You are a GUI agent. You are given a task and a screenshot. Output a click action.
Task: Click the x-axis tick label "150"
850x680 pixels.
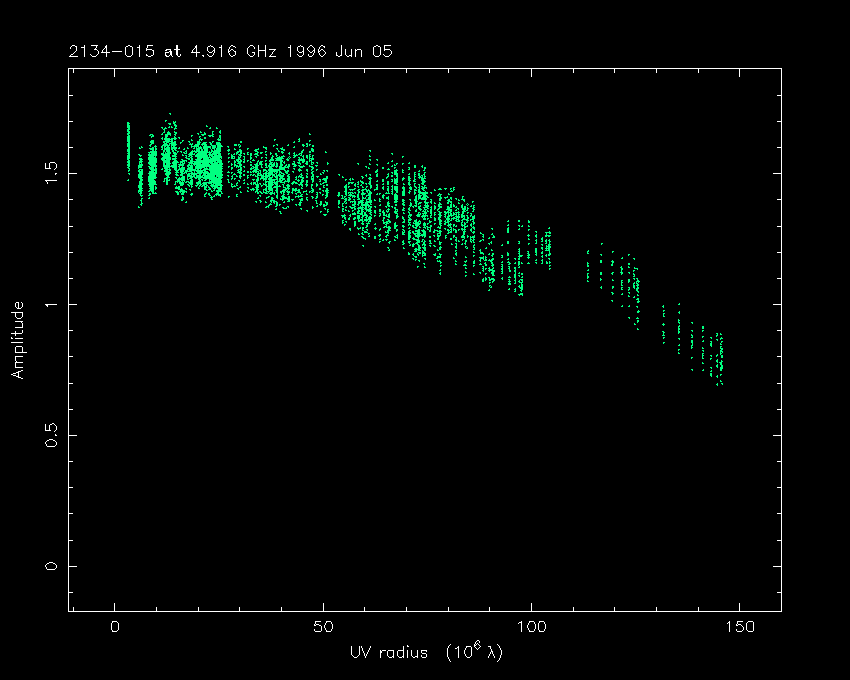[738, 626]
